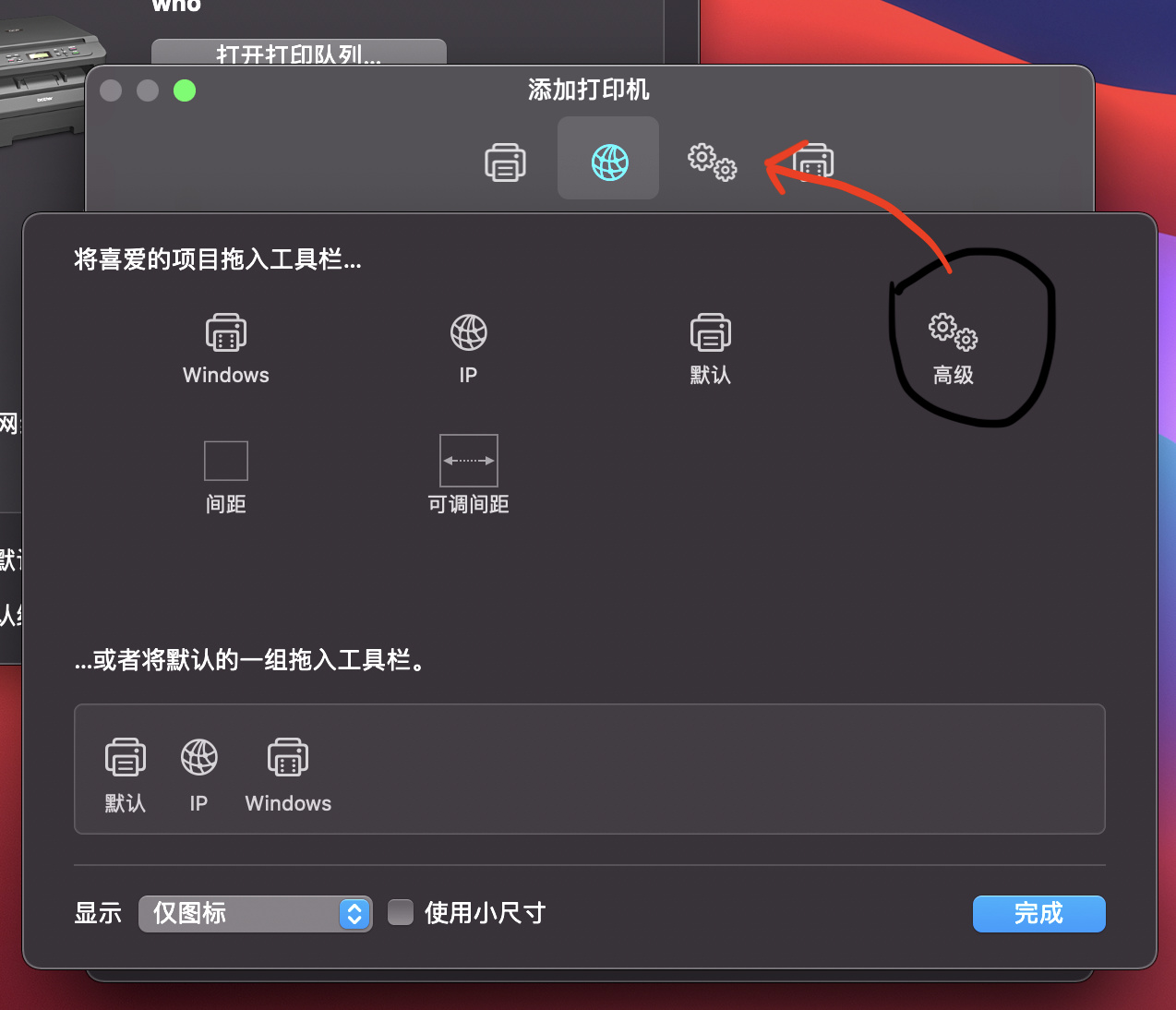Click the 打开打印队列 button
This screenshot has height=1010, width=1176.
tap(297, 53)
